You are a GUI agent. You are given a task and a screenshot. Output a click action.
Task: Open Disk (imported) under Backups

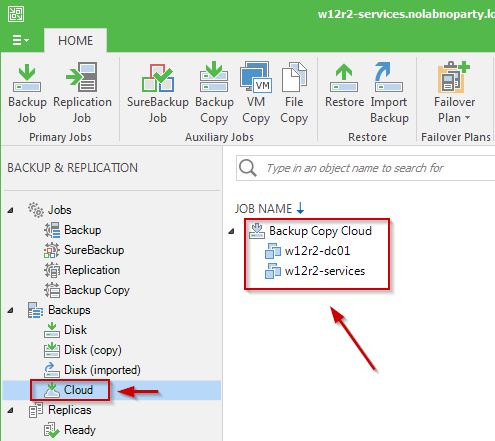(102, 370)
